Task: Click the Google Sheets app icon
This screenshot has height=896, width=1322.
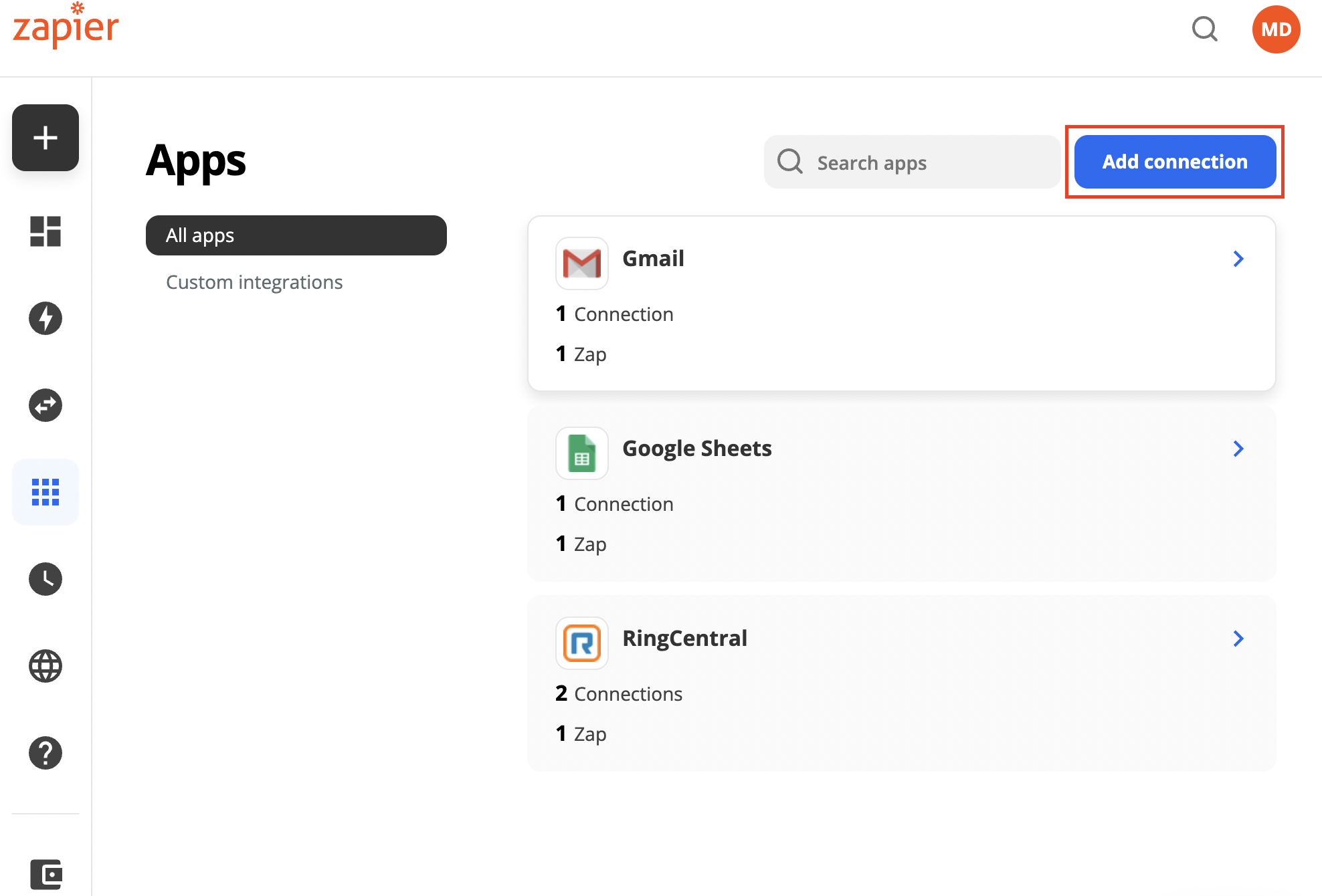Action: (581, 453)
